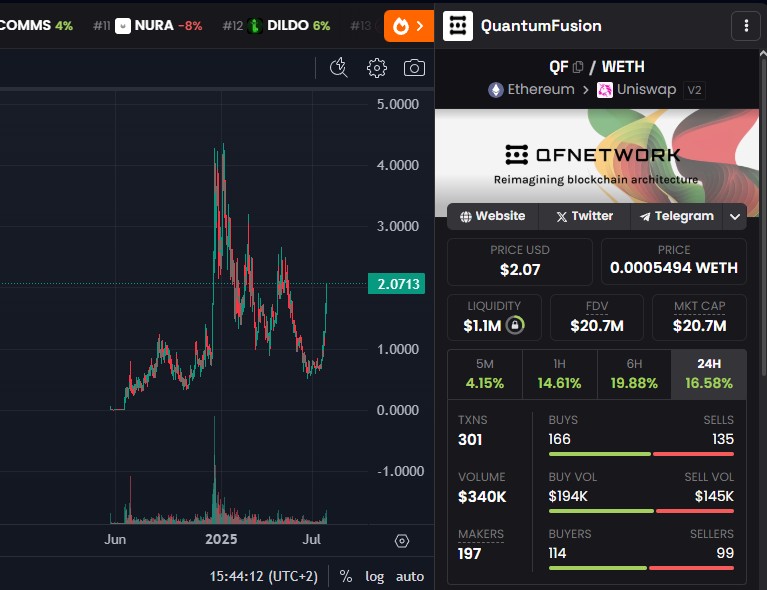767x590 pixels.
Task: Click the BUY VOL $194K value
Action: tap(568, 497)
